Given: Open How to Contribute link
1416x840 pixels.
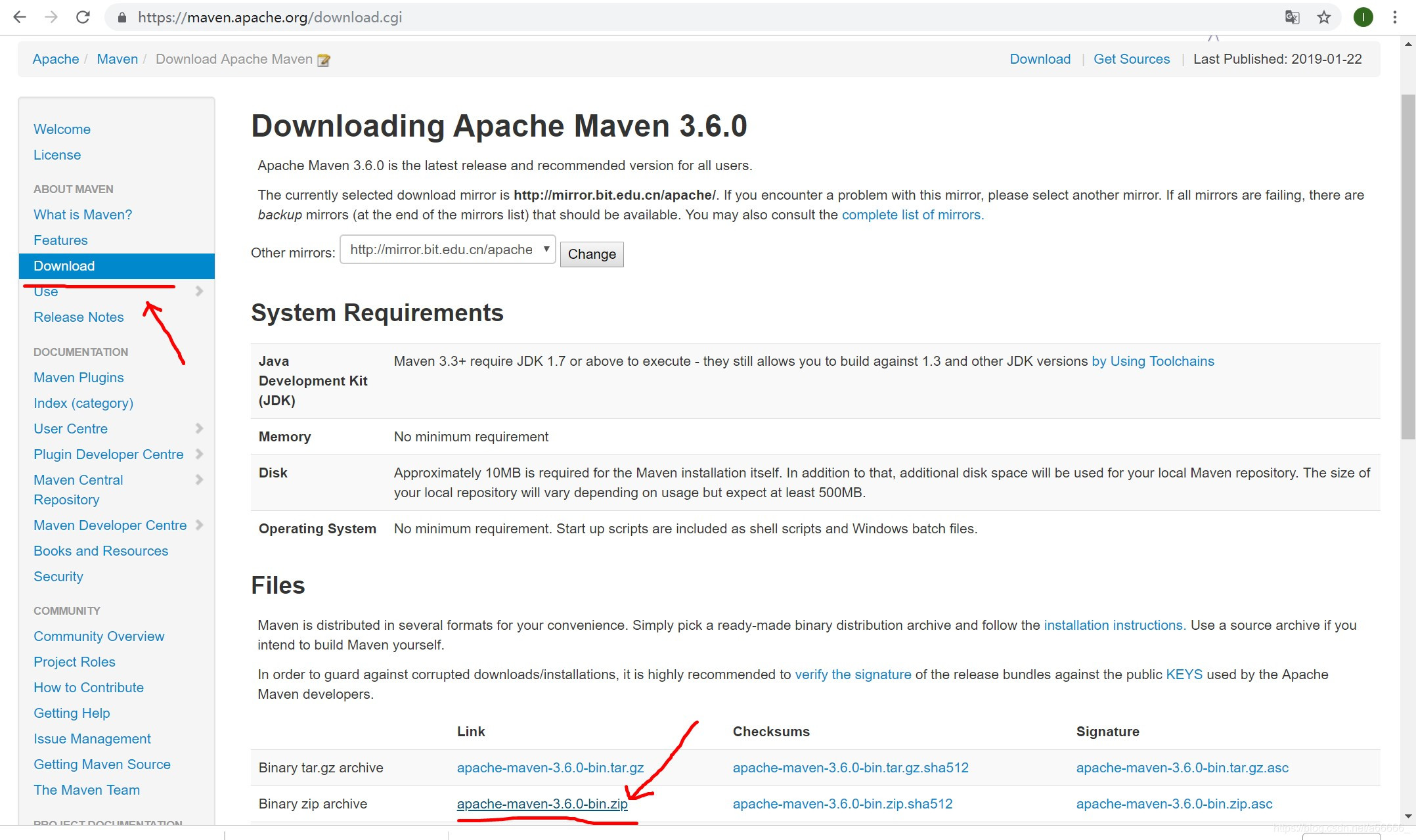Looking at the screenshot, I should coord(89,688).
